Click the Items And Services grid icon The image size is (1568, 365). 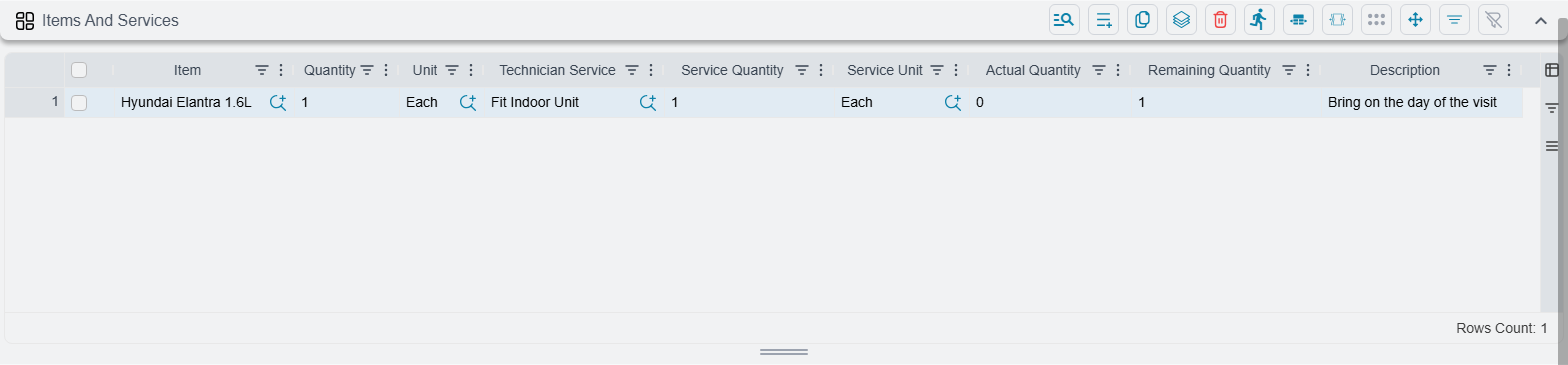pyautogui.click(x=25, y=20)
